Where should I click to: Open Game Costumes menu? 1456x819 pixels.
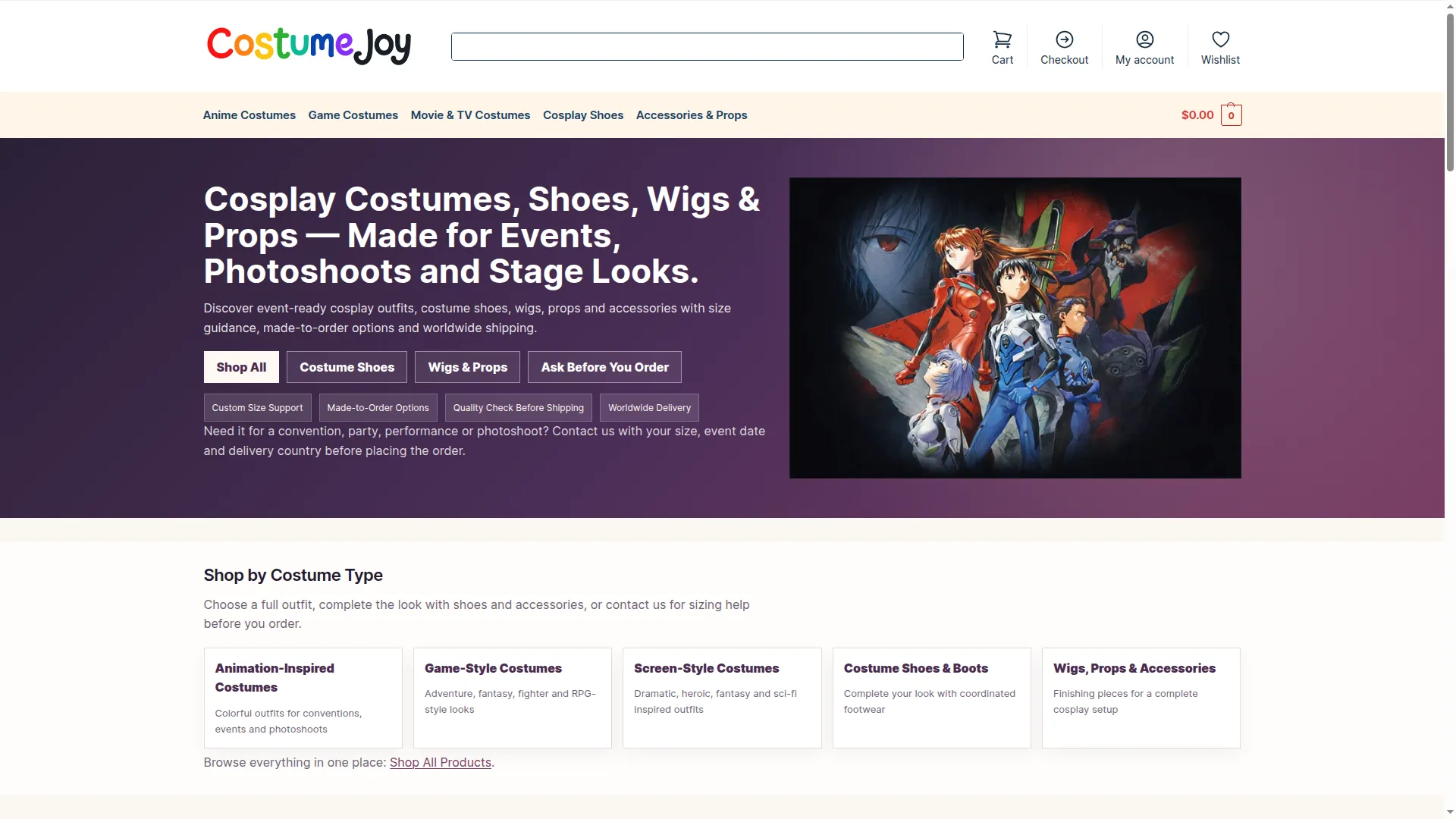click(x=353, y=115)
